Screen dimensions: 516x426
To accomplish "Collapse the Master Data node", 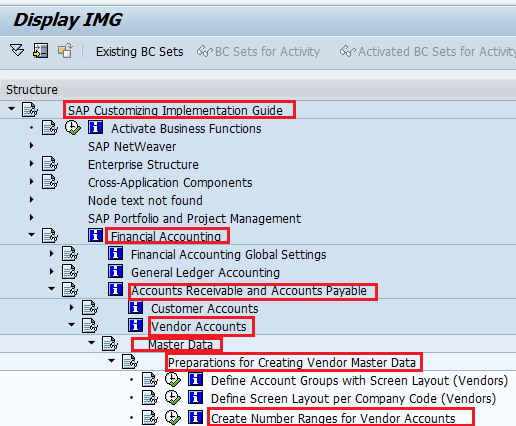I will 92,343.
